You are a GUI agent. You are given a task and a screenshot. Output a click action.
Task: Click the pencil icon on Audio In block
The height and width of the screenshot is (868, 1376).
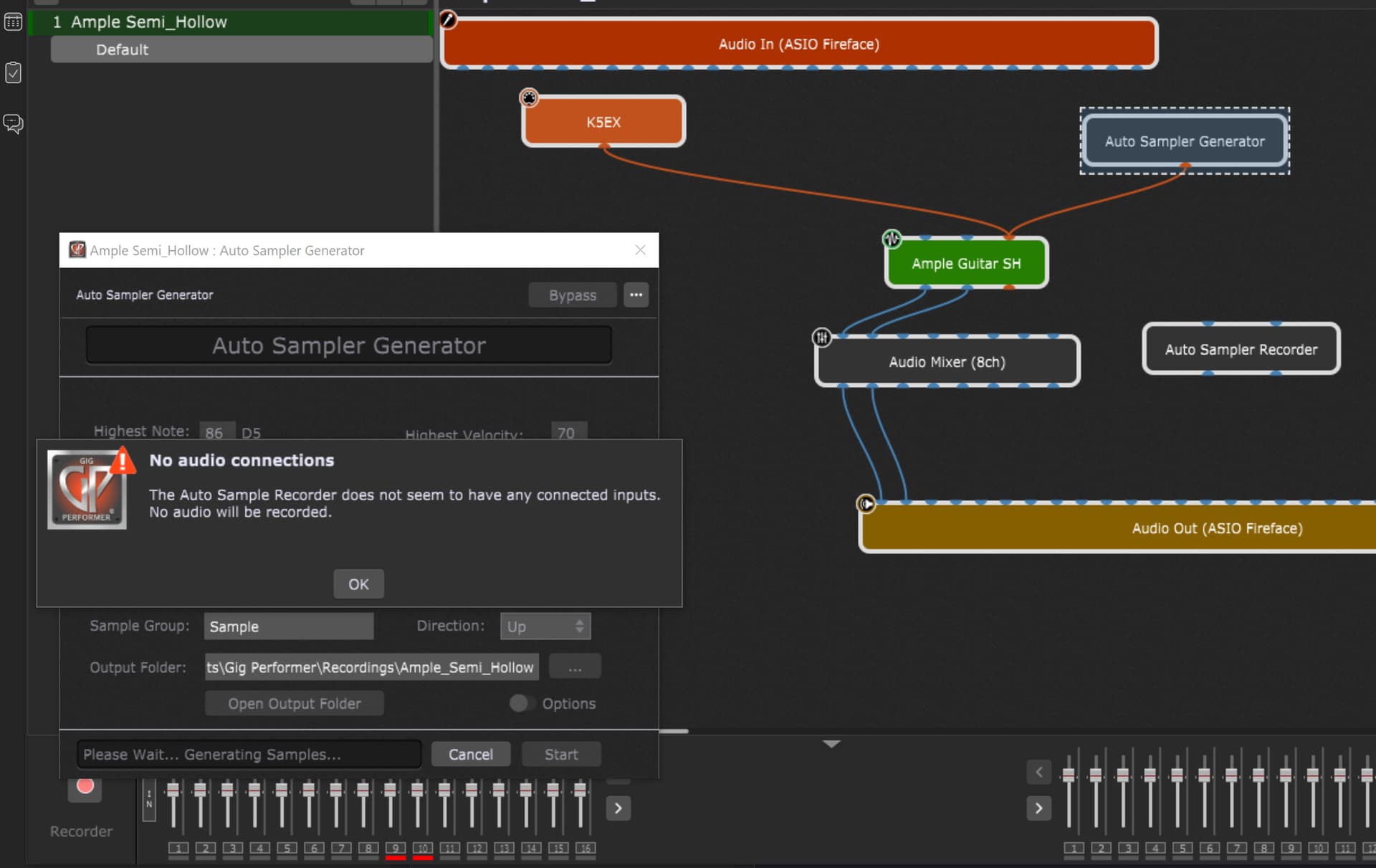pyautogui.click(x=448, y=19)
